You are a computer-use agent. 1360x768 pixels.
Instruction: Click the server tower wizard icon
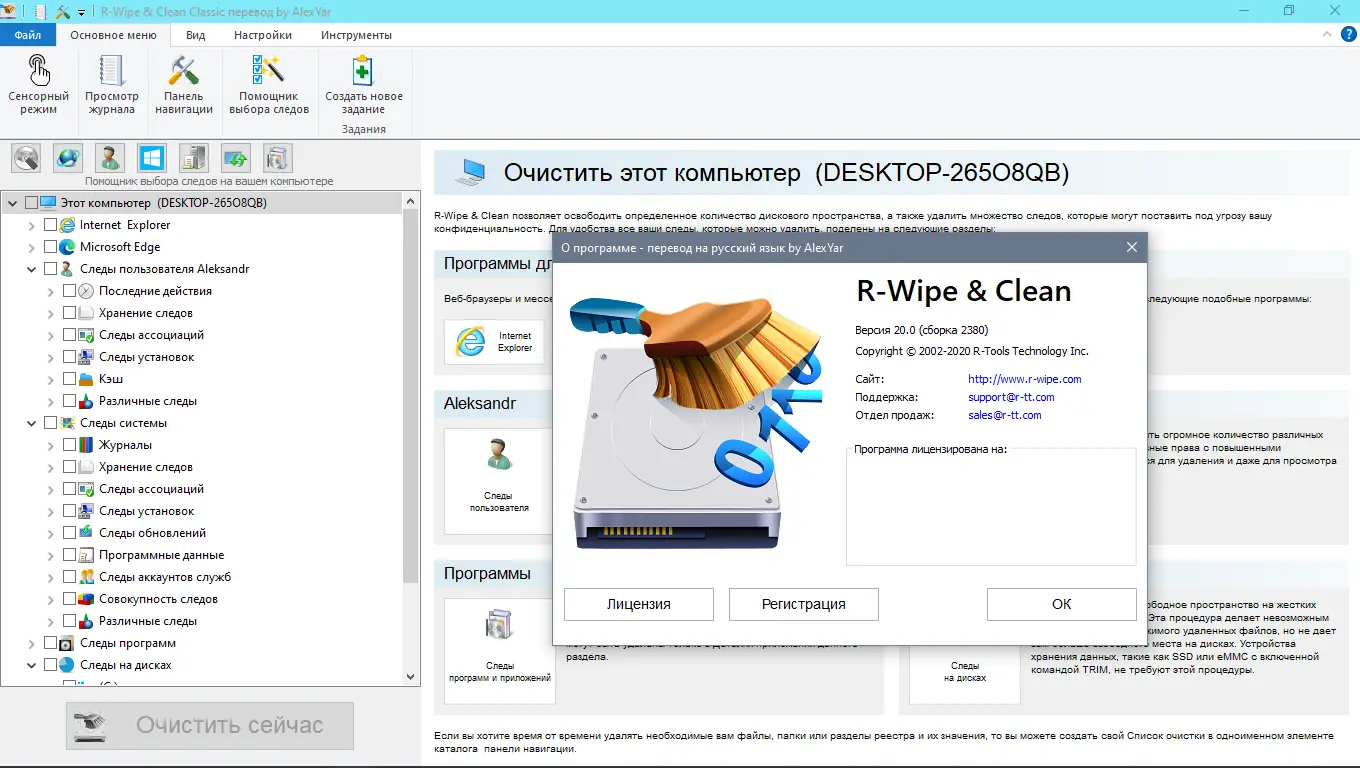(x=194, y=158)
